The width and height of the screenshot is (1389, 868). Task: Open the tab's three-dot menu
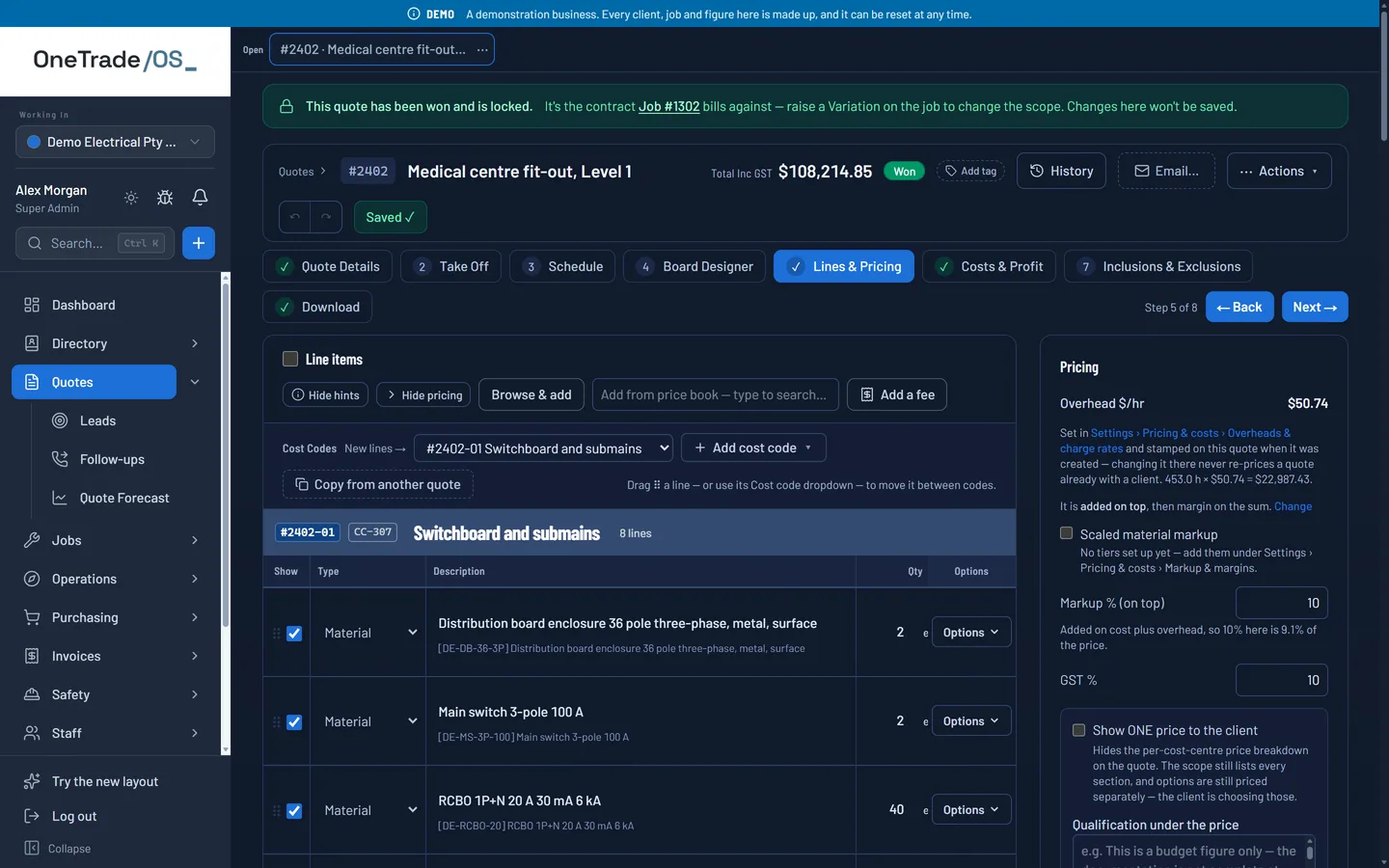coord(482,49)
